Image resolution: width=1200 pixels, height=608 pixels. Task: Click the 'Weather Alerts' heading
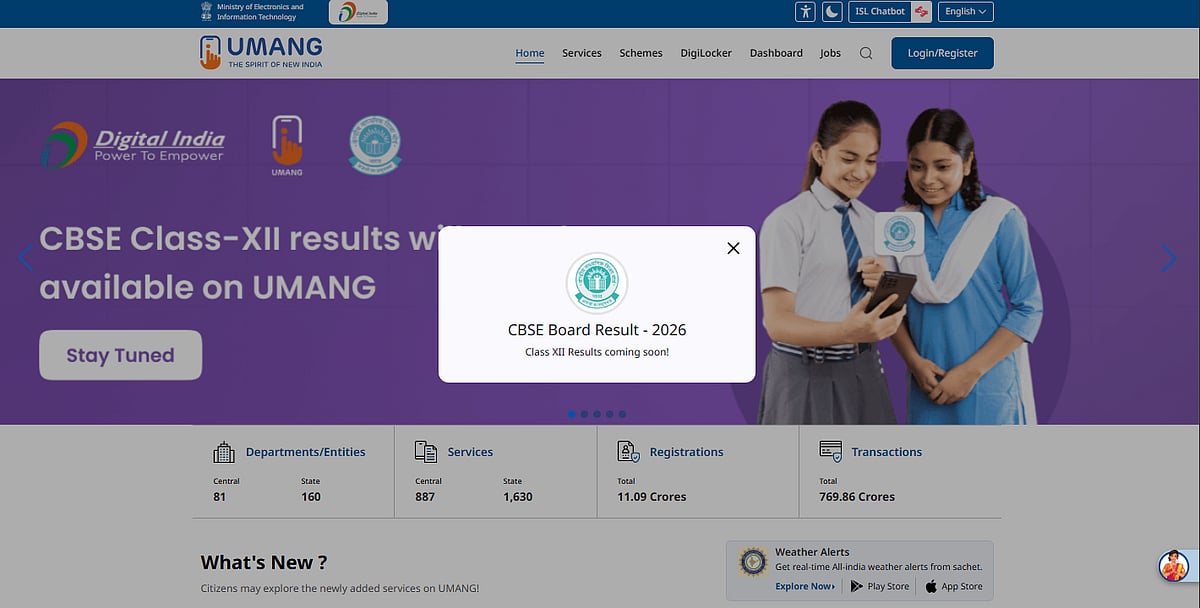pyautogui.click(x=812, y=552)
